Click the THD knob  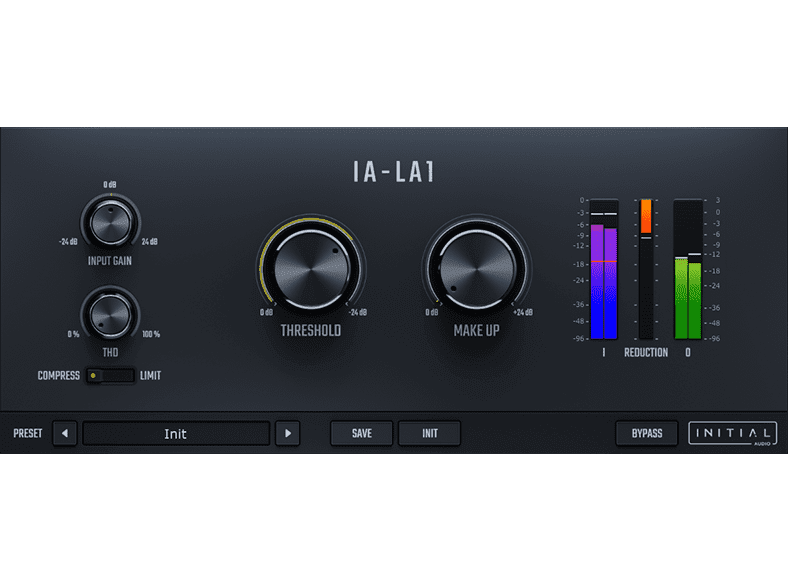point(110,315)
